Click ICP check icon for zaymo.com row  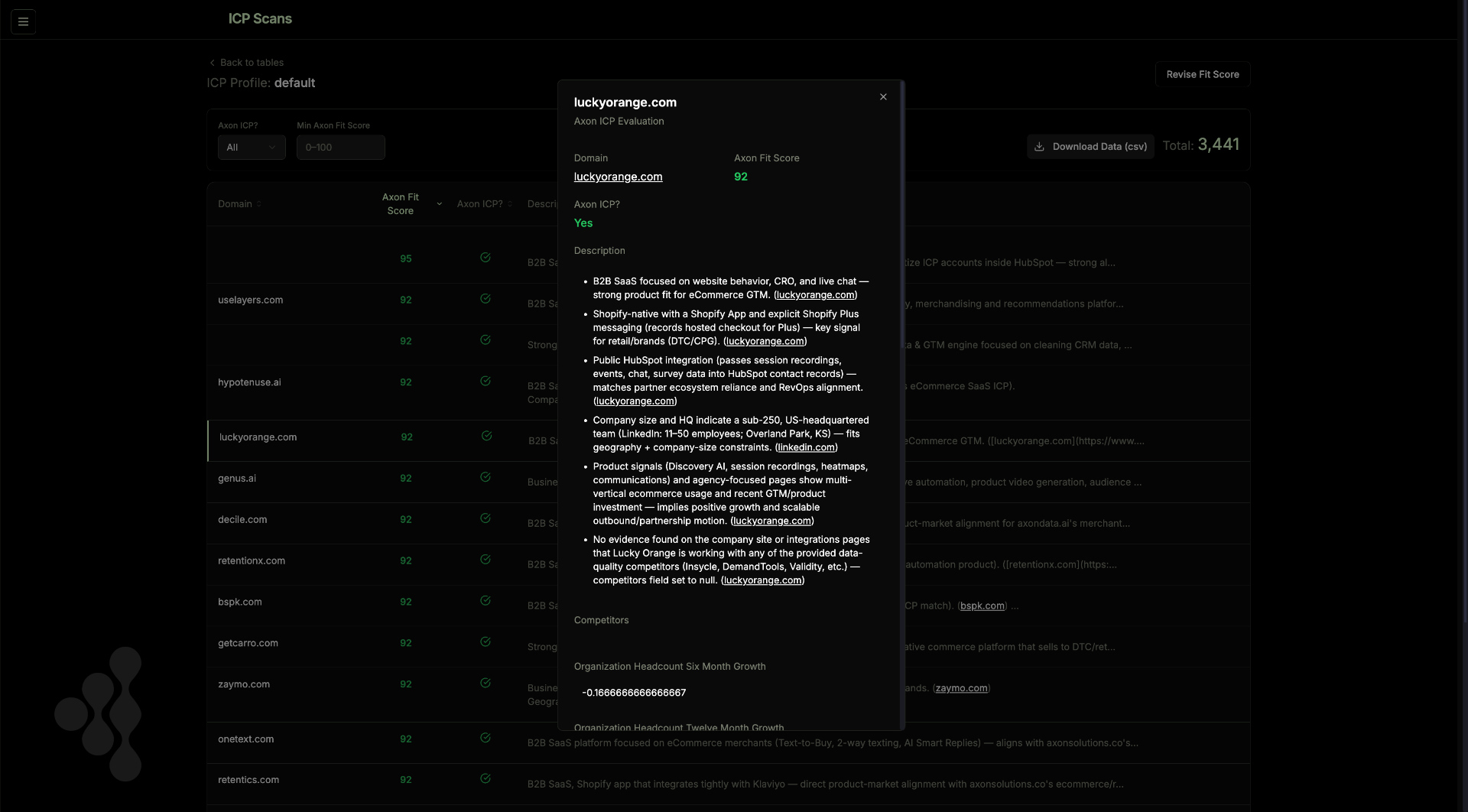click(x=486, y=684)
